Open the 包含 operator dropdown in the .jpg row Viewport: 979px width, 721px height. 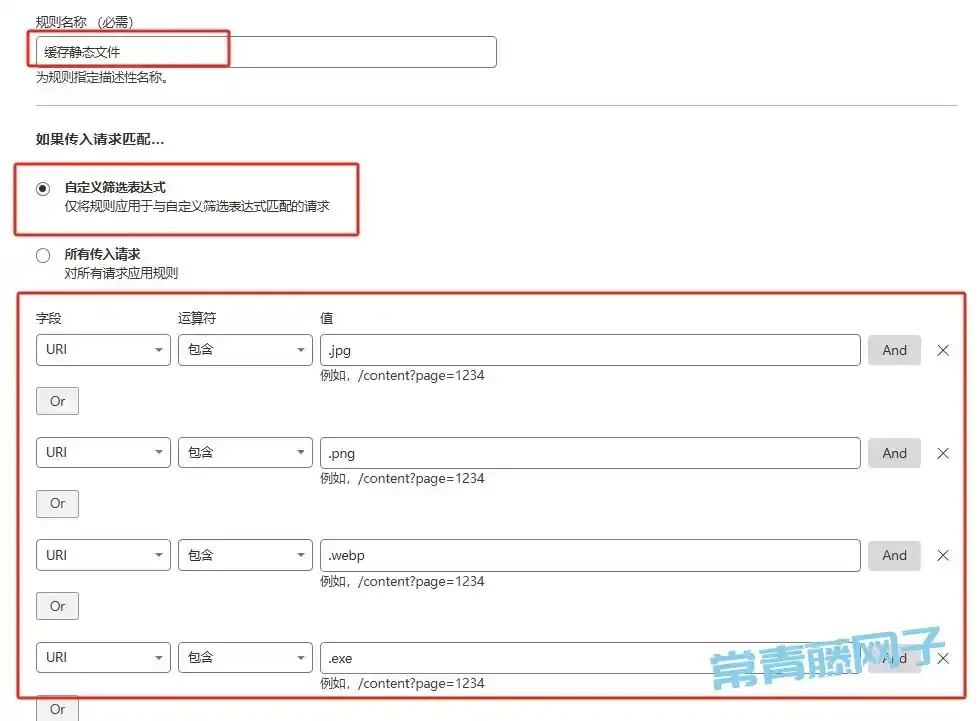point(245,350)
